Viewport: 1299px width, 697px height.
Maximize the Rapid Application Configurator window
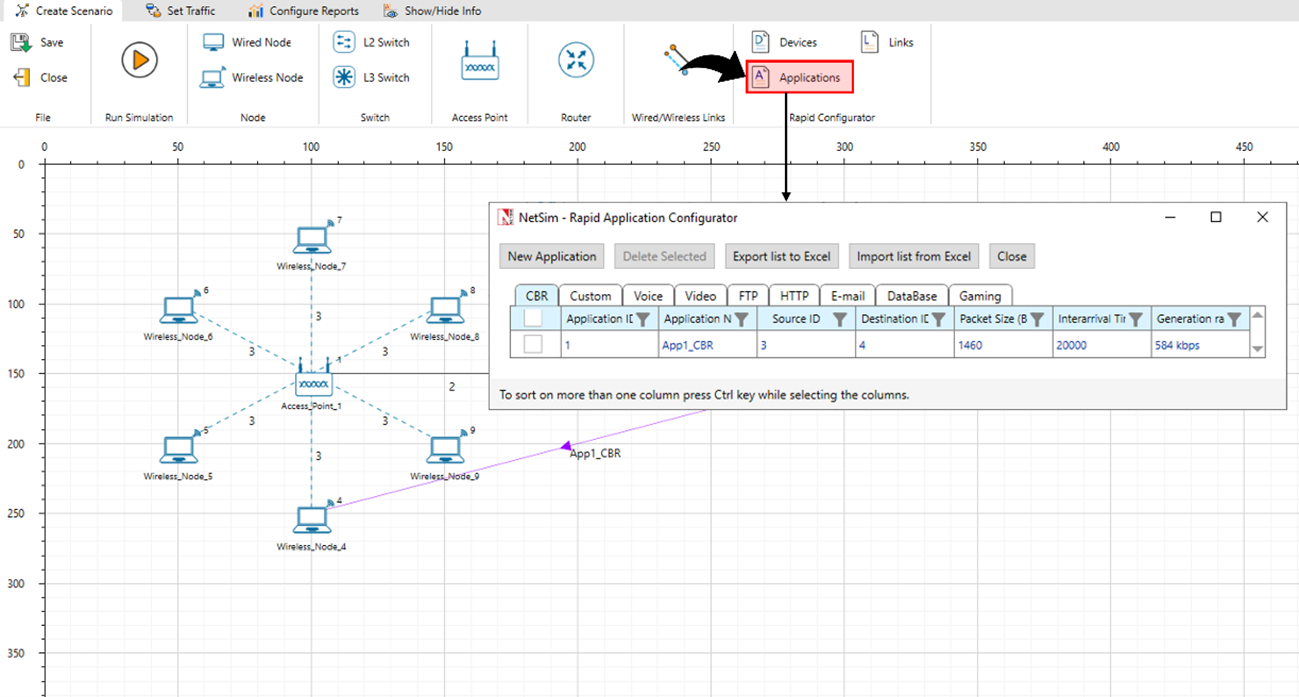(x=1216, y=217)
